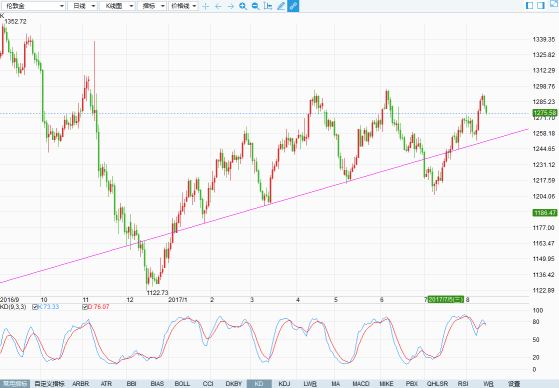Viewport: 559px width, 388px height.
Task: Click the 1122.89 price axis label
Action: tap(544, 290)
